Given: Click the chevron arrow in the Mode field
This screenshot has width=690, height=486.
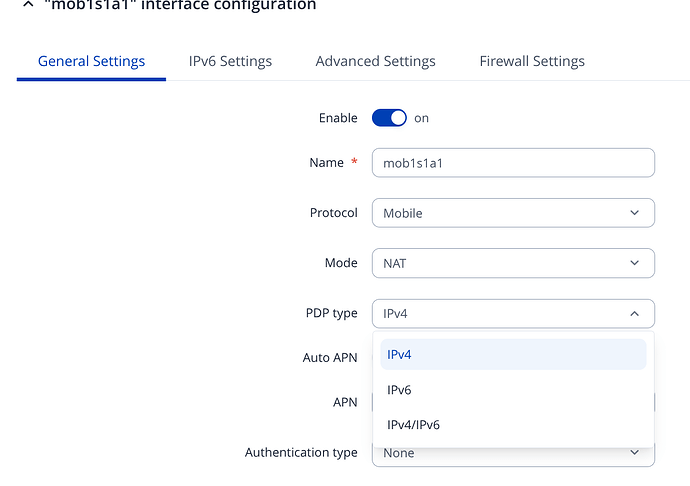Looking at the screenshot, I should click(634, 263).
